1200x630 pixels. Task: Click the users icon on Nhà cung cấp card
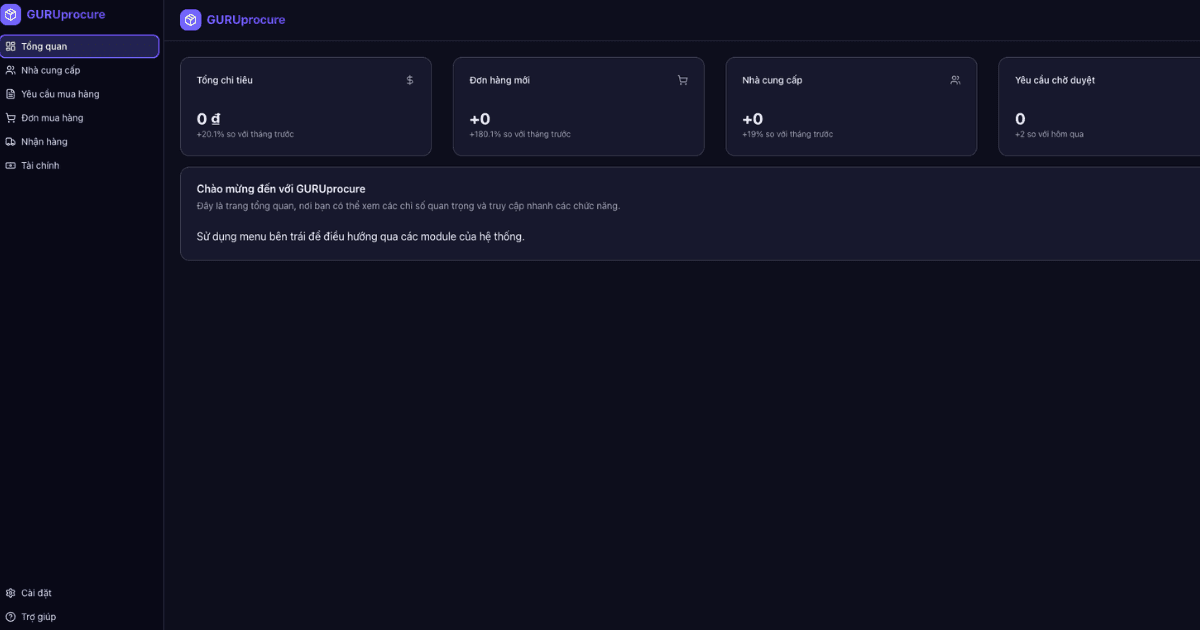click(x=955, y=80)
